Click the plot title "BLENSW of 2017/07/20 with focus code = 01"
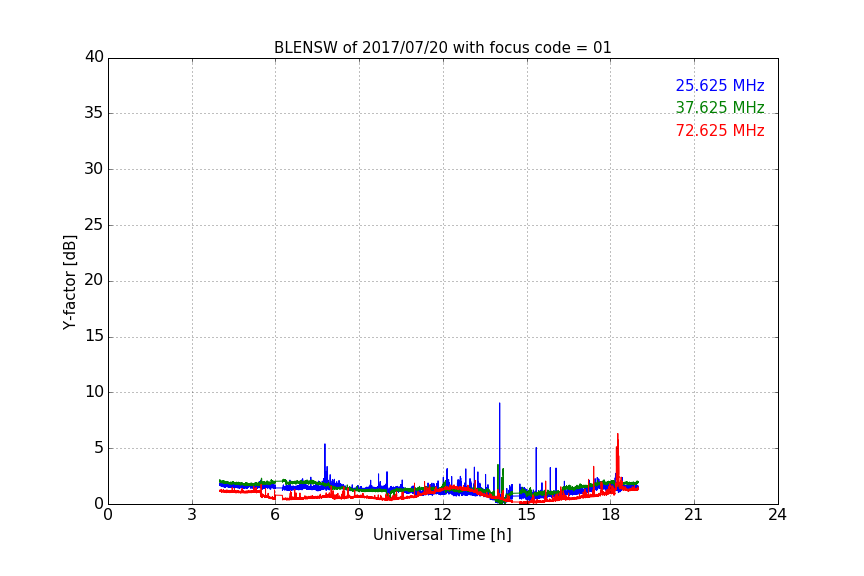 (442, 48)
